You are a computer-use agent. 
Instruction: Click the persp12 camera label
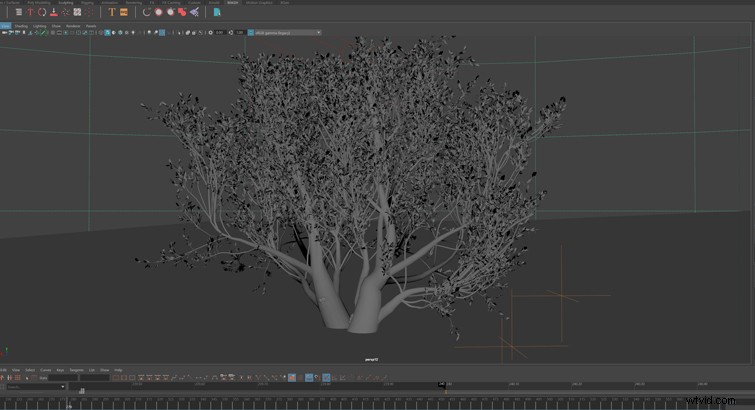point(371,359)
